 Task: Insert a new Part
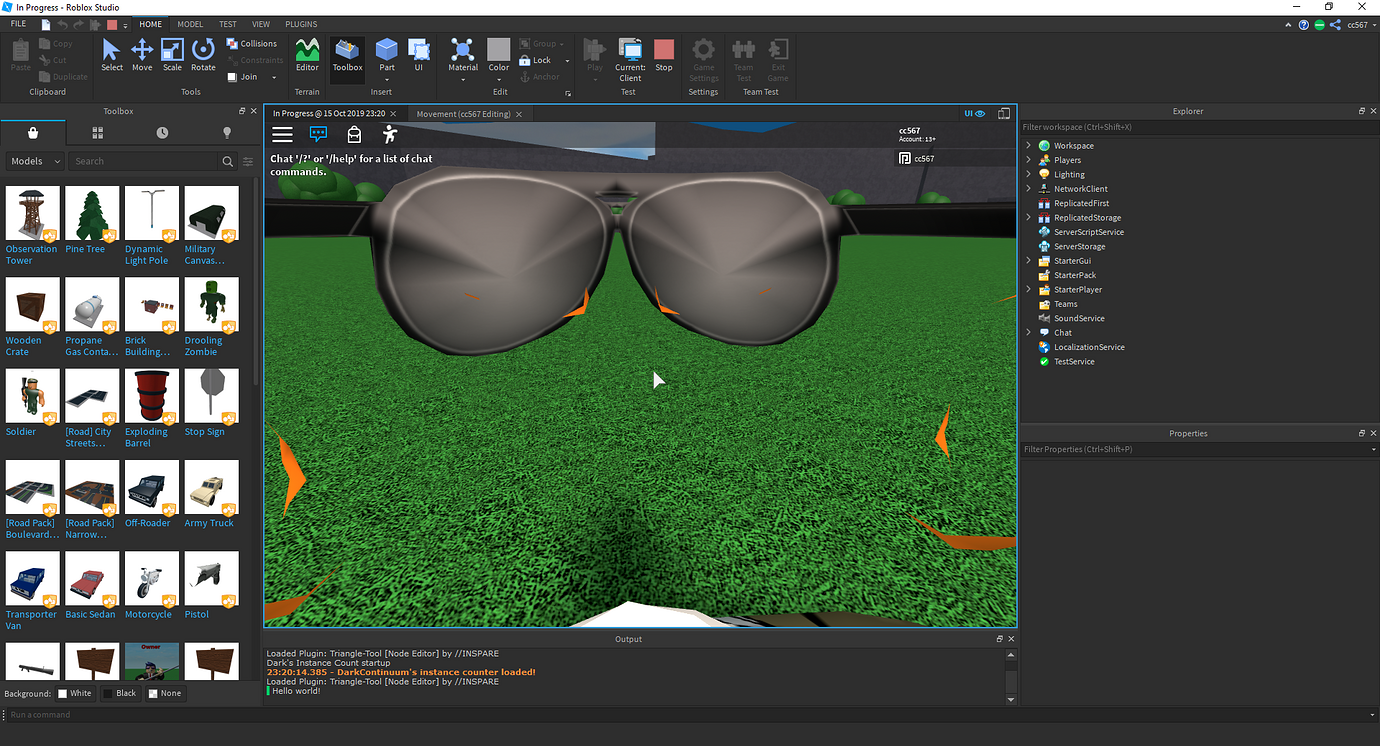pos(387,55)
